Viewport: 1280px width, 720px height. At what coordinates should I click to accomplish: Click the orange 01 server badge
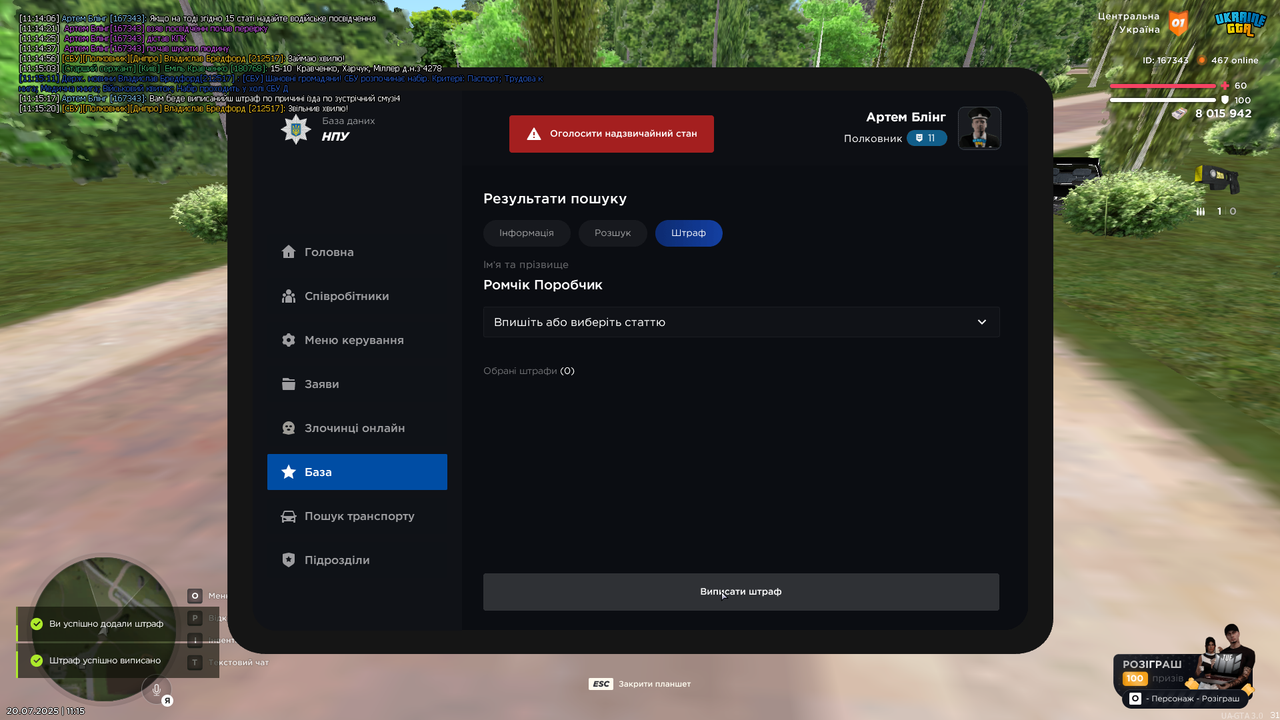(x=1179, y=22)
